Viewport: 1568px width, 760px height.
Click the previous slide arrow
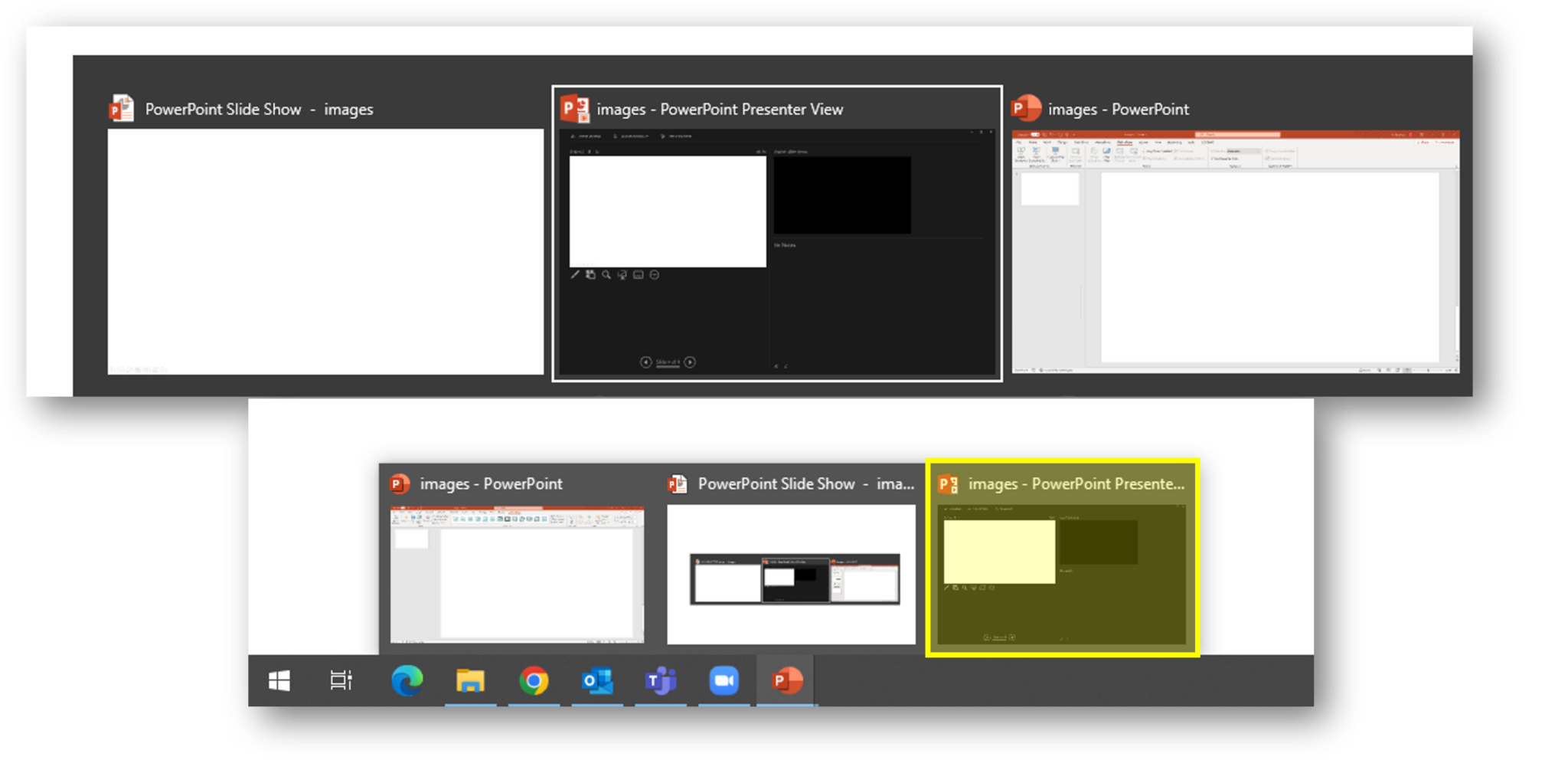tap(645, 362)
